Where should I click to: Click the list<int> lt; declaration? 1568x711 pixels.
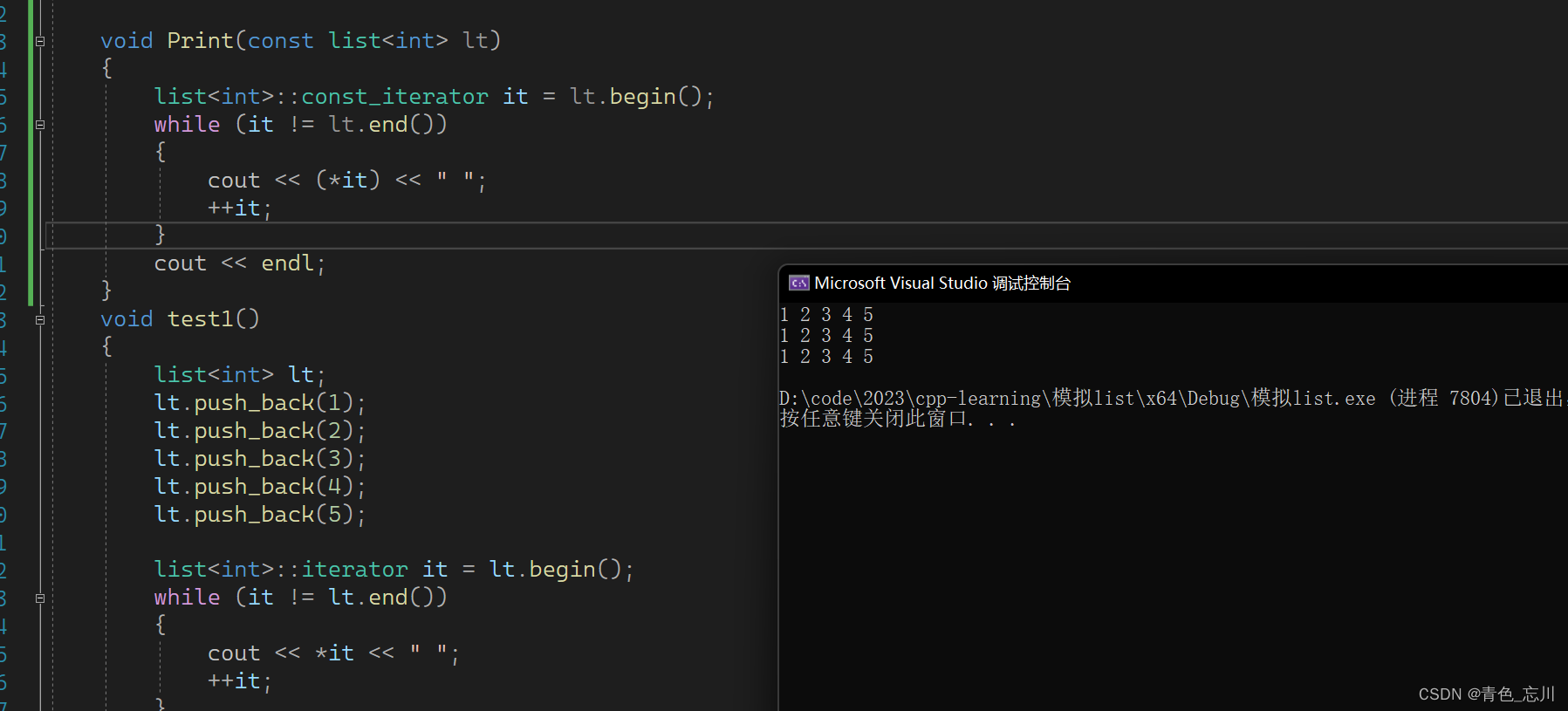point(240,374)
